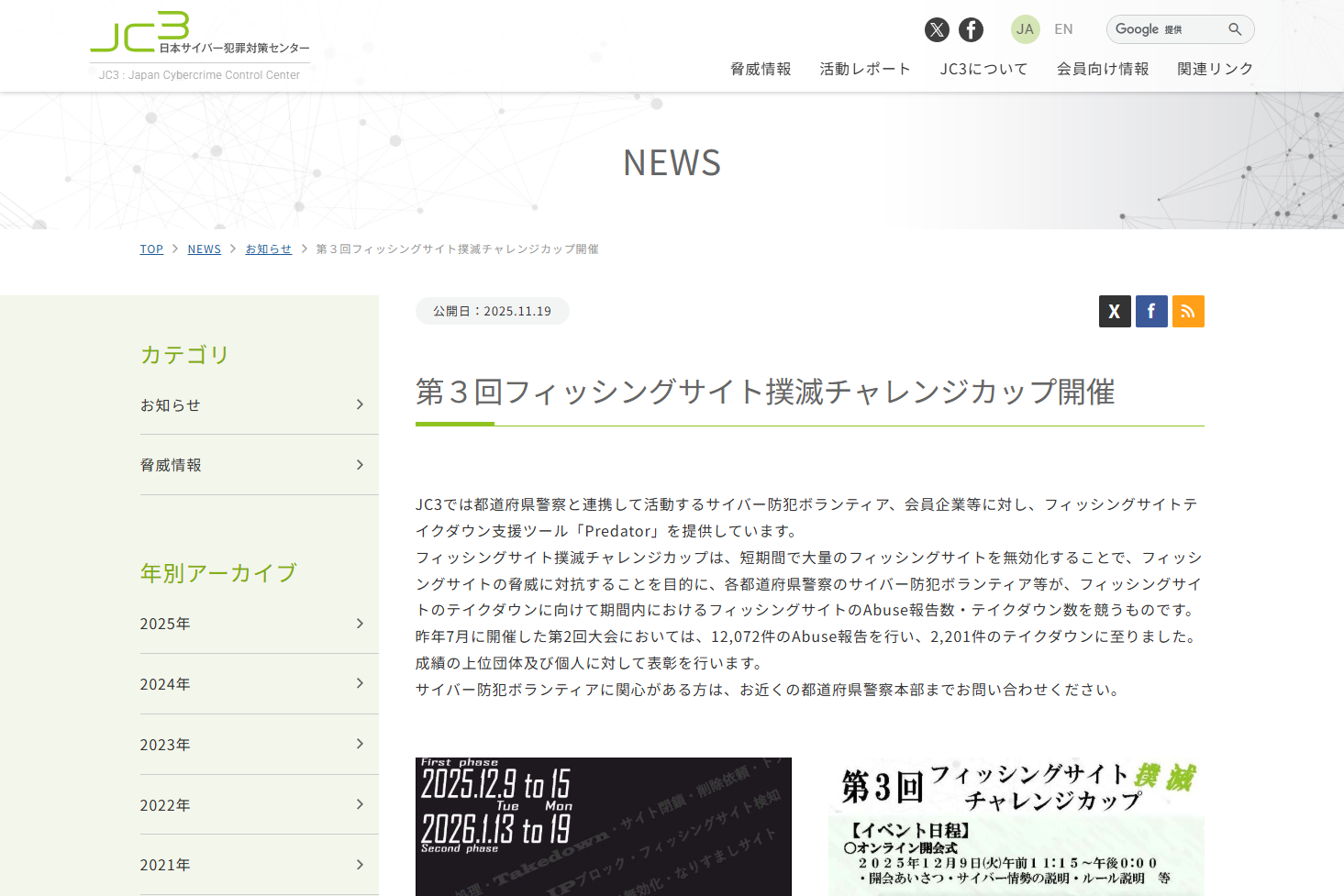Go to NEWS breadcrumb link
This screenshot has height=896, width=1344.
[204, 249]
